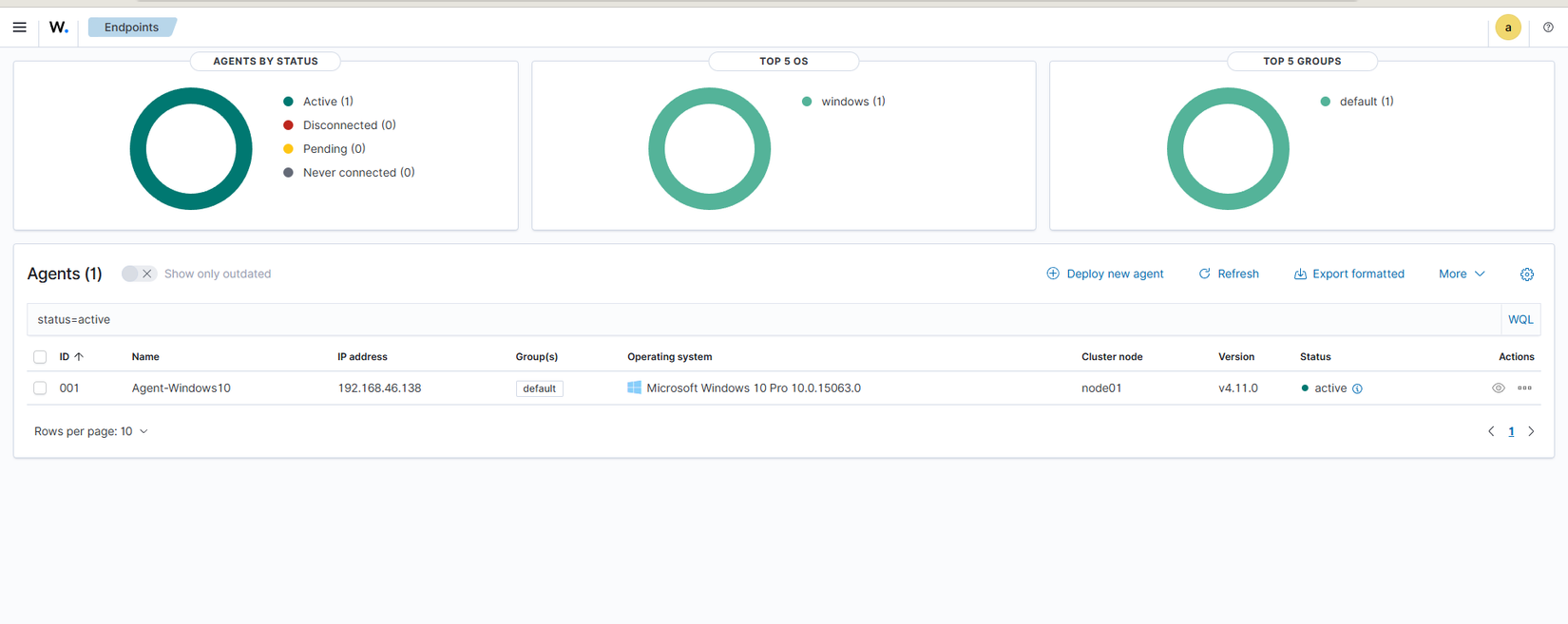
Task: Toggle Show only outdated switch
Action: point(139,274)
